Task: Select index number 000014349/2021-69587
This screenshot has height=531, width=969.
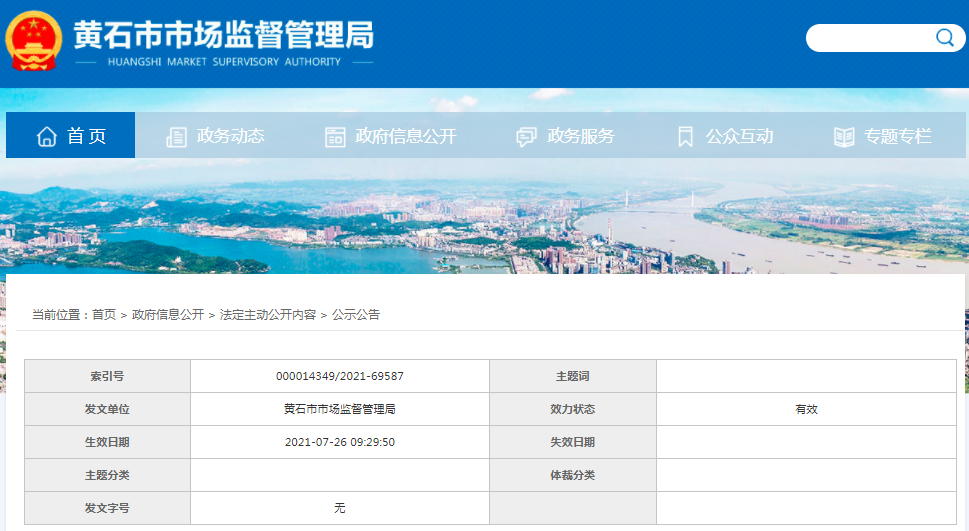Action: 340,376
